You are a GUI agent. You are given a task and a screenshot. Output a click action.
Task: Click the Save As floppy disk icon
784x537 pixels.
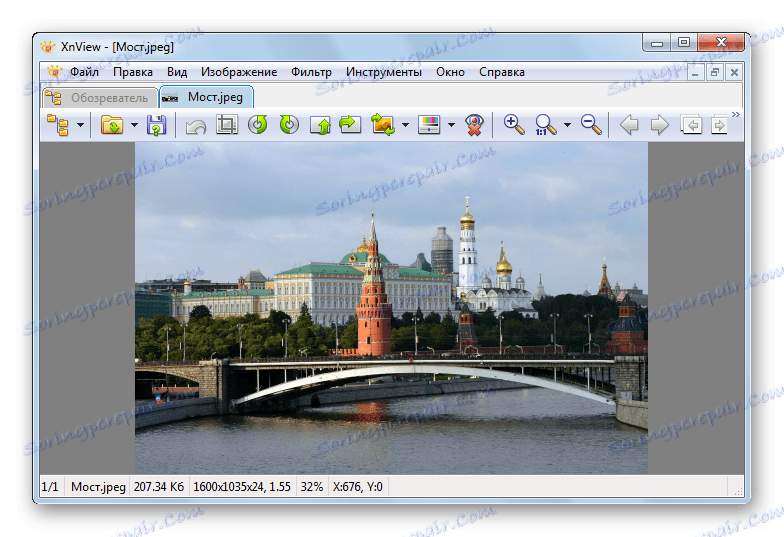pyautogui.click(x=156, y=125)
